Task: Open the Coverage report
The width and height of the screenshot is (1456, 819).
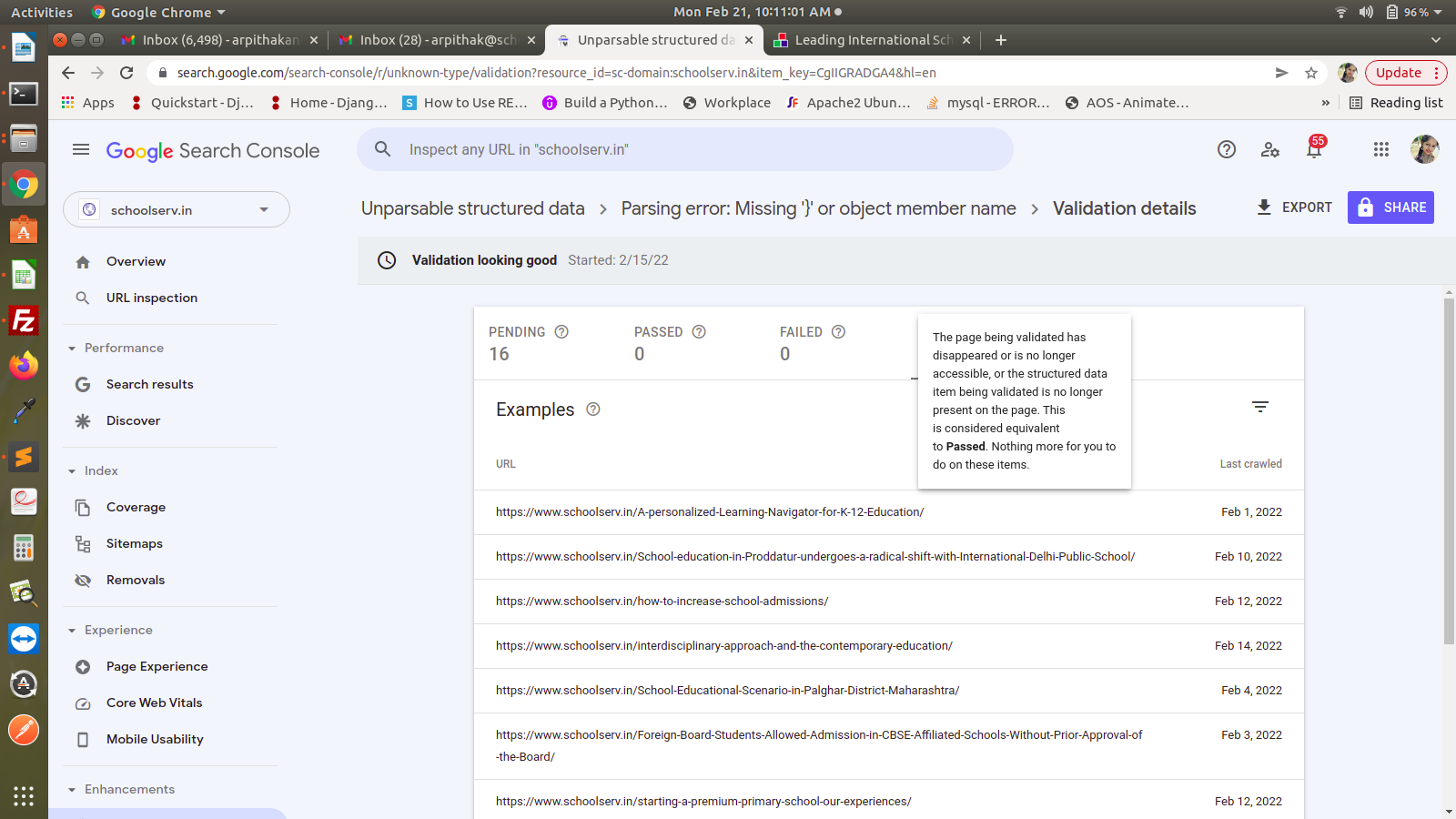Action: [136, 508]
